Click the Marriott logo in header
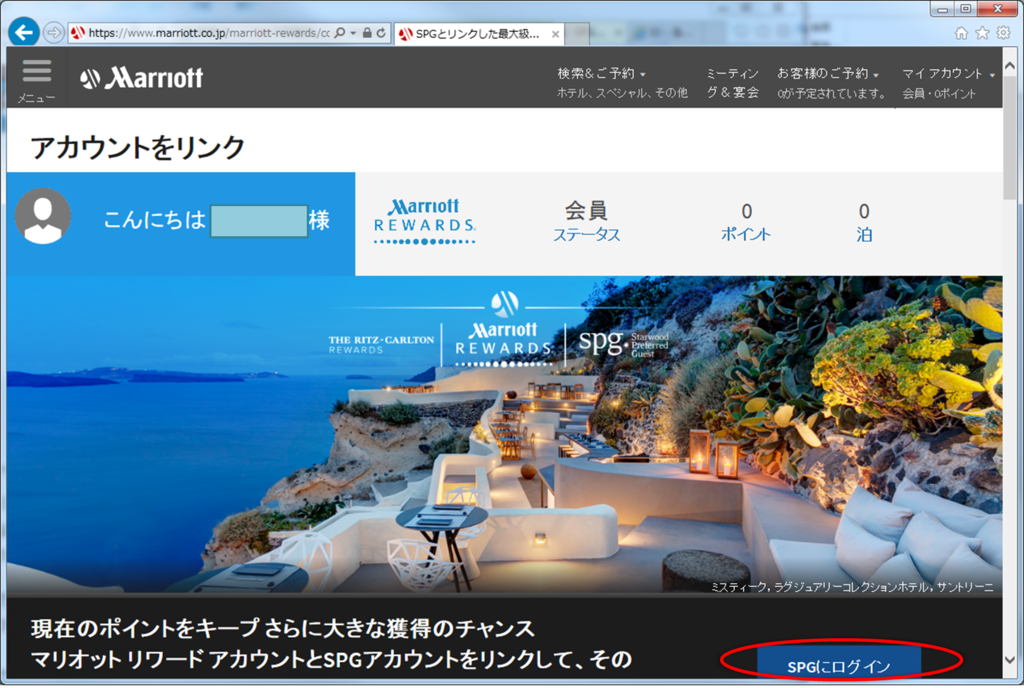Screen dimensions: 1024x688 (142, 78)
